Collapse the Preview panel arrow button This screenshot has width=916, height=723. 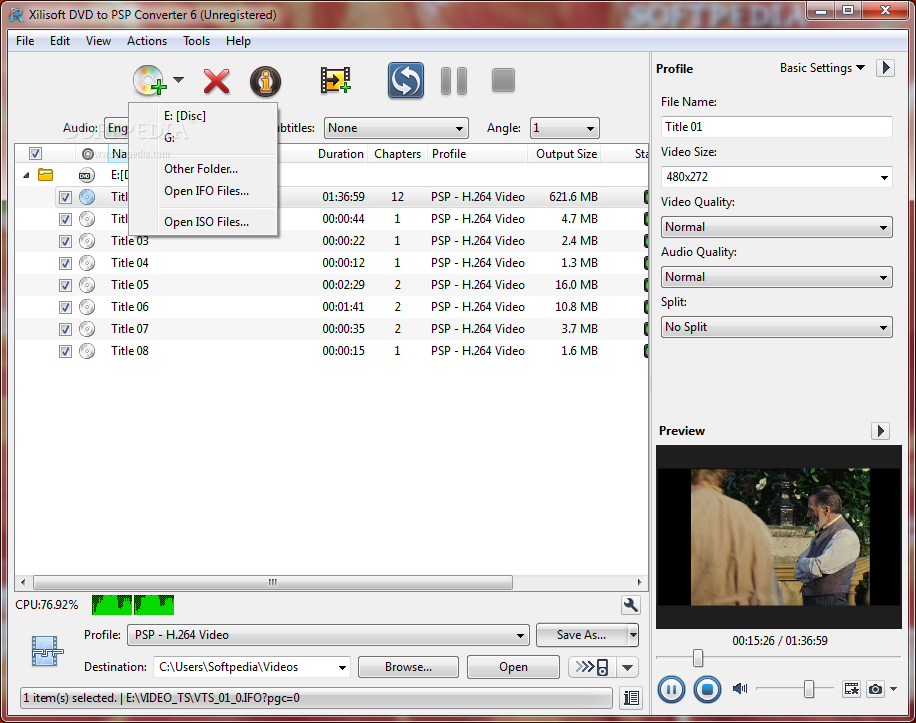[x=880, y=431]
